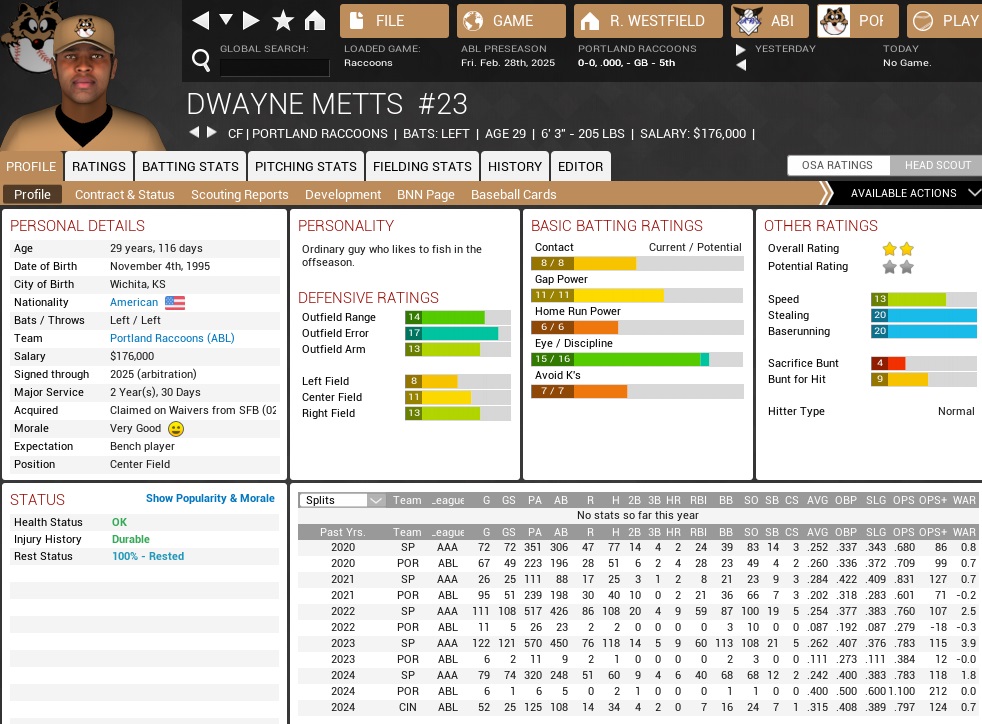Switch to Head Scout ratings
982x724 pixels.
click(937, 166)
